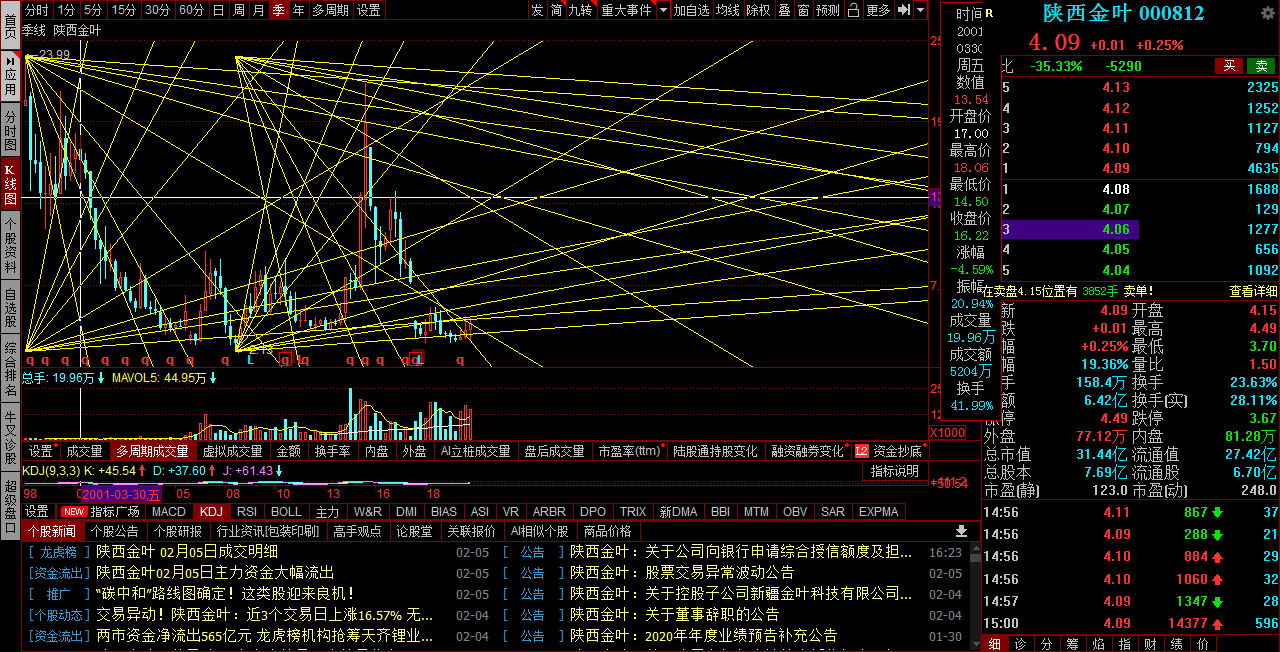Open the 个股公告 news tab
Screen dimensions: 1280x652
[x=115, y=531]
